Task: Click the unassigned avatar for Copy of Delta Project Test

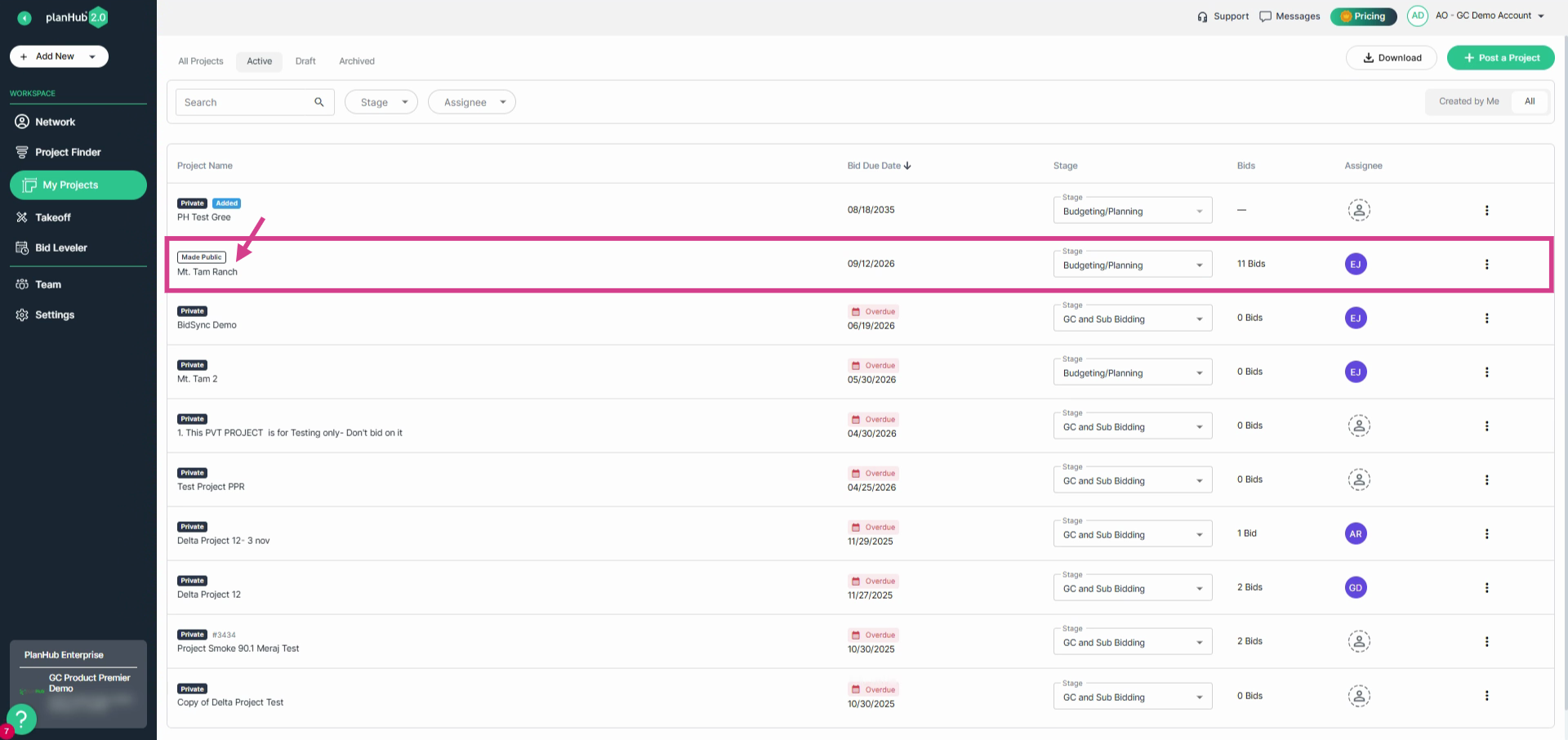Action: pyautogui.click(x=1359, y=696)
